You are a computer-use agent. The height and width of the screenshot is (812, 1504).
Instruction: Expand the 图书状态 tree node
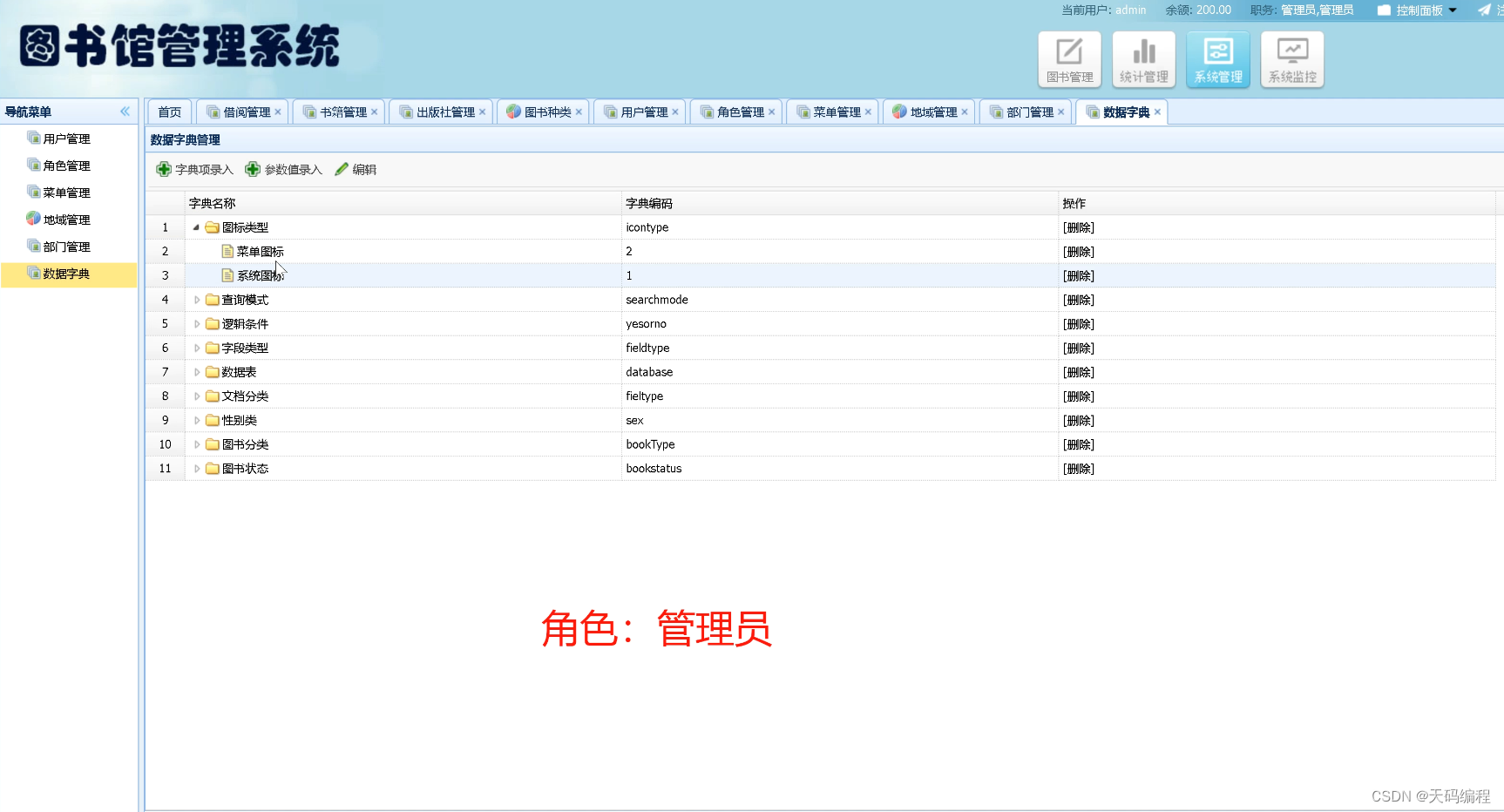197,469
